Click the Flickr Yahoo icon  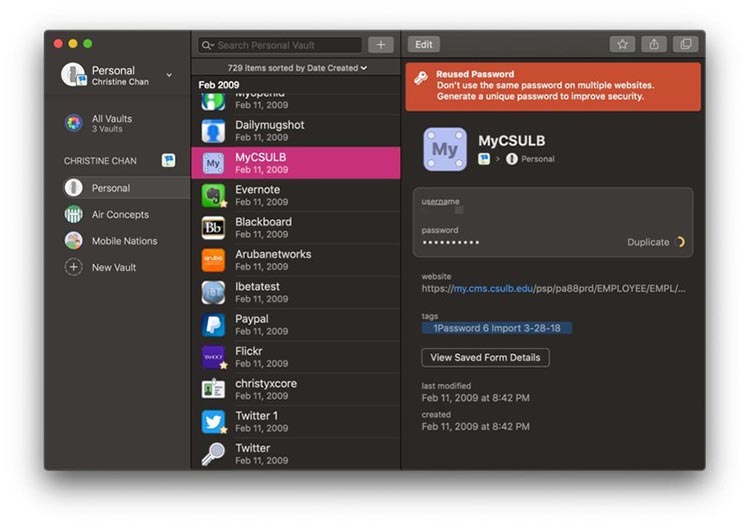tap(213, 357)
